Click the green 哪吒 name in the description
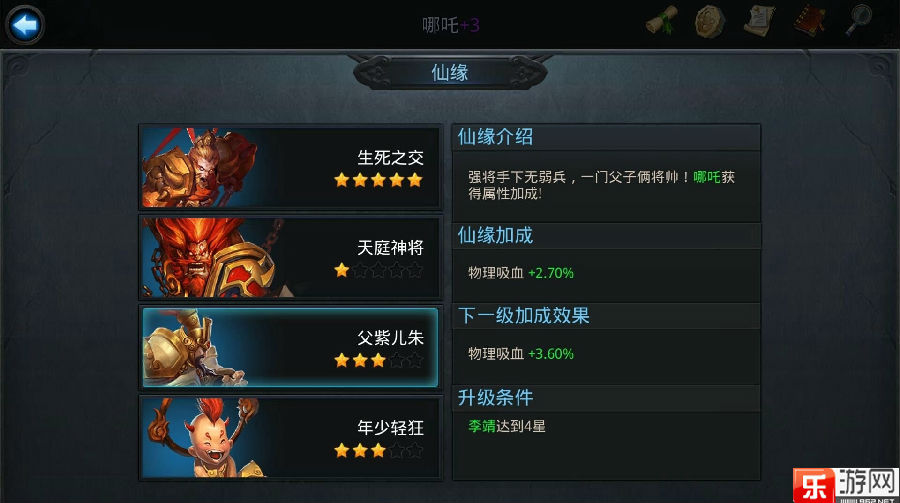This screenshot has height=503, width=900. [707, 177]
